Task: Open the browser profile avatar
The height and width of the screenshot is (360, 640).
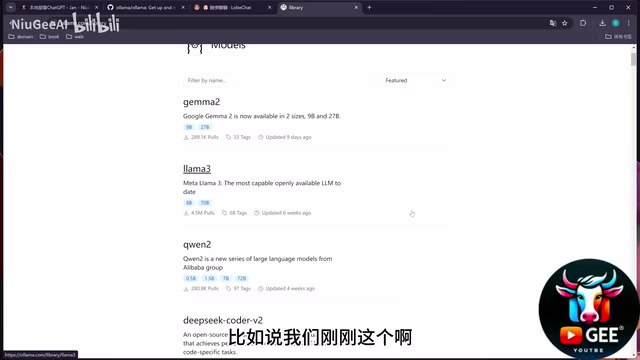Action: coord(616,23)
